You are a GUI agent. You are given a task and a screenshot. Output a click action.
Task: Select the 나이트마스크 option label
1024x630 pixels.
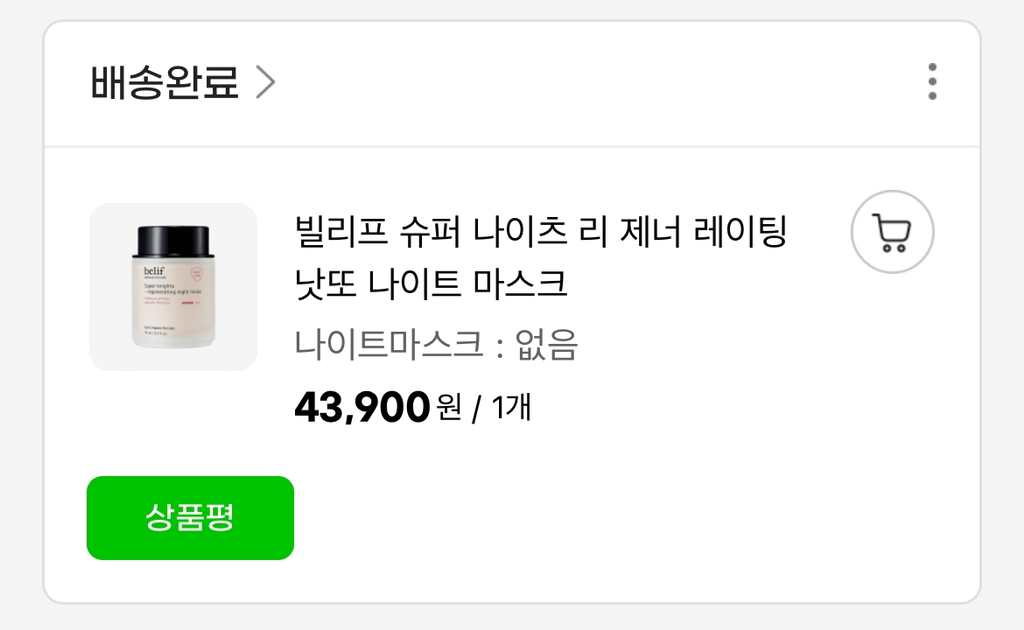point(389,345)
